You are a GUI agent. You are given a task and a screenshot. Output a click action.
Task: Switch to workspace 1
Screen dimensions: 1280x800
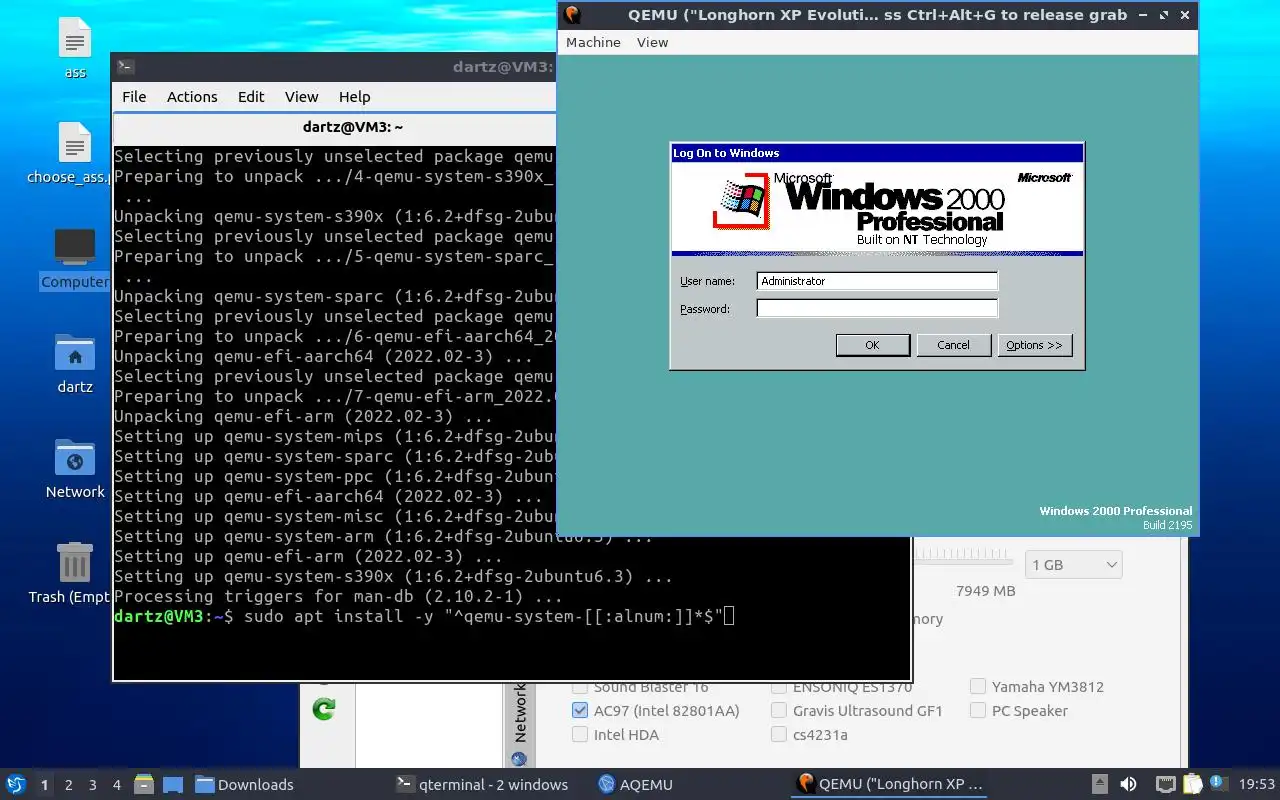click(44, 785)
